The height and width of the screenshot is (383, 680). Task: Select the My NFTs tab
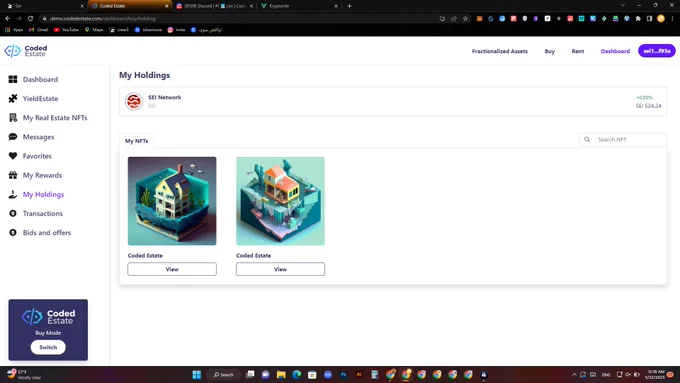[136, 141]
